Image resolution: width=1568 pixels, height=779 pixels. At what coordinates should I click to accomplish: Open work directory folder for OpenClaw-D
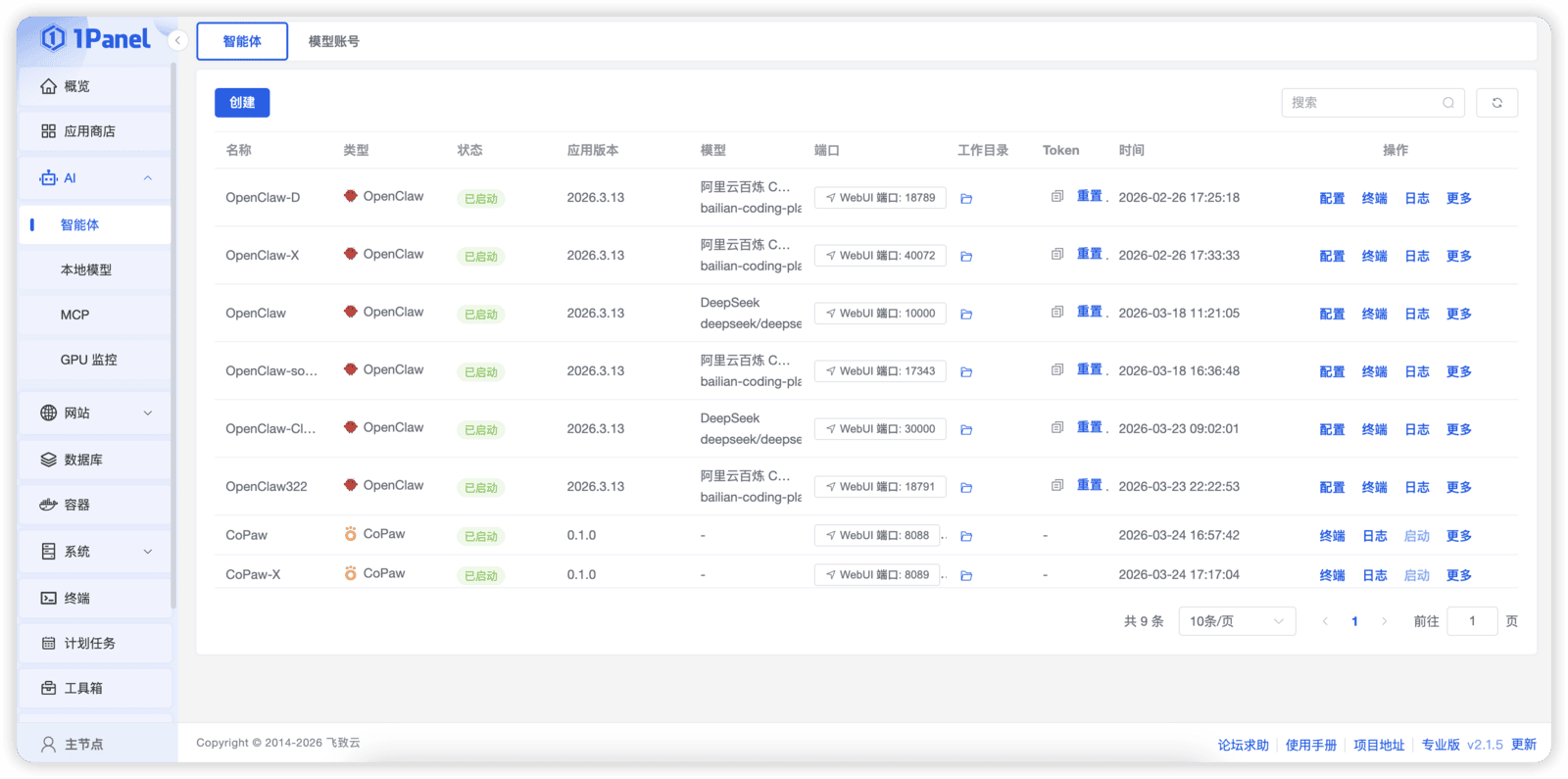[966, 199]
